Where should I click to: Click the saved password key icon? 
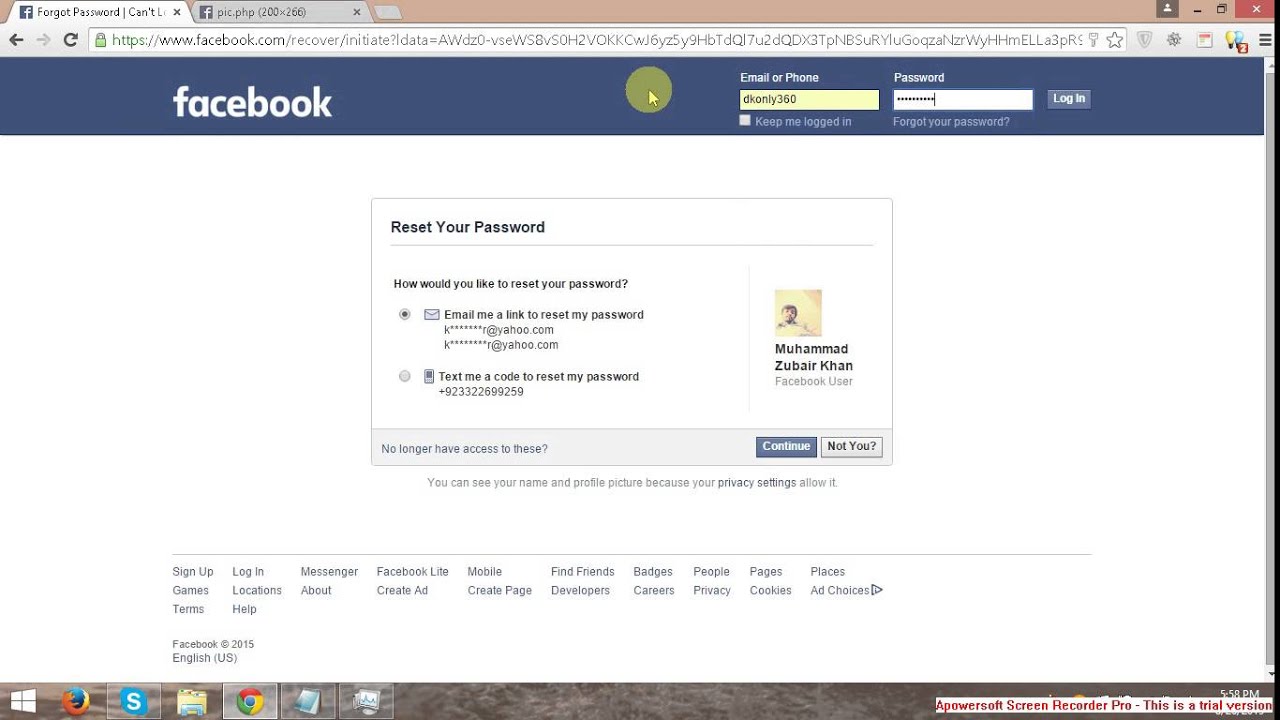click(1094, 40)
